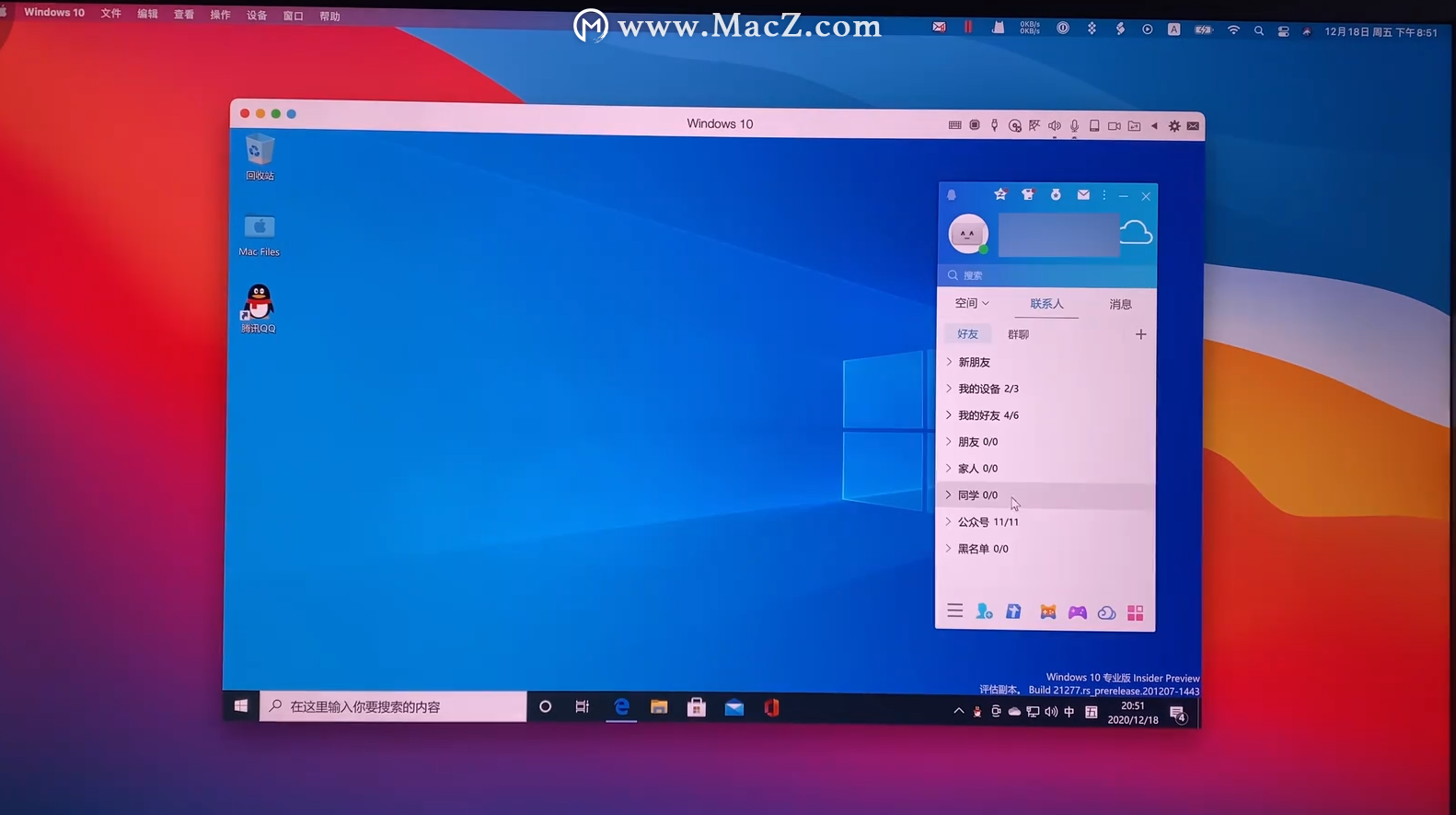The height and width of the screenshot is (815, 1456).
Task: Open 设备 menu in macOS menu bar
Action: [x=257, y=16]
